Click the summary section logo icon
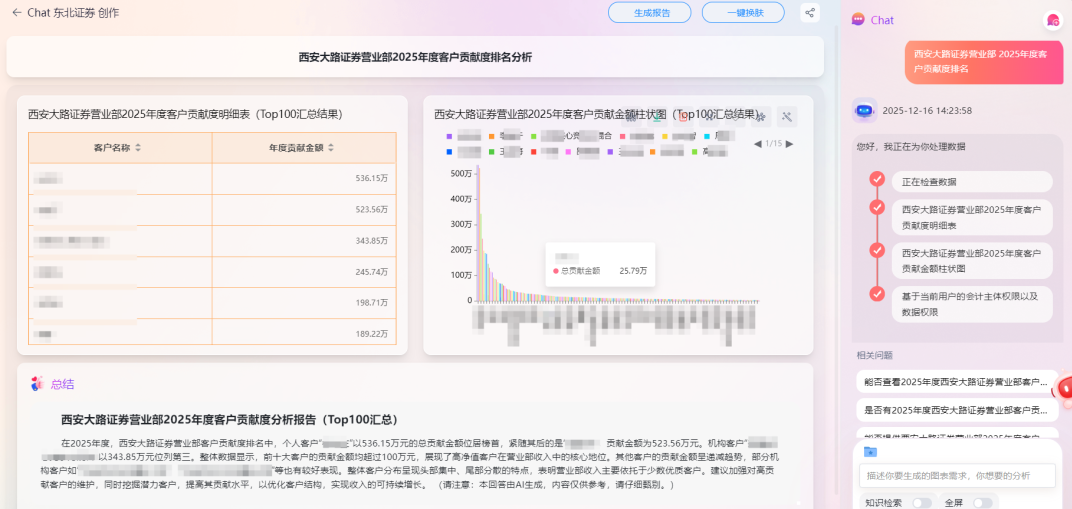 (37, 383)
